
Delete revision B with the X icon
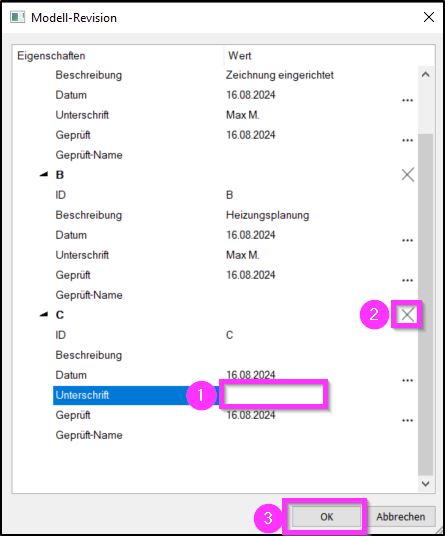408,175
